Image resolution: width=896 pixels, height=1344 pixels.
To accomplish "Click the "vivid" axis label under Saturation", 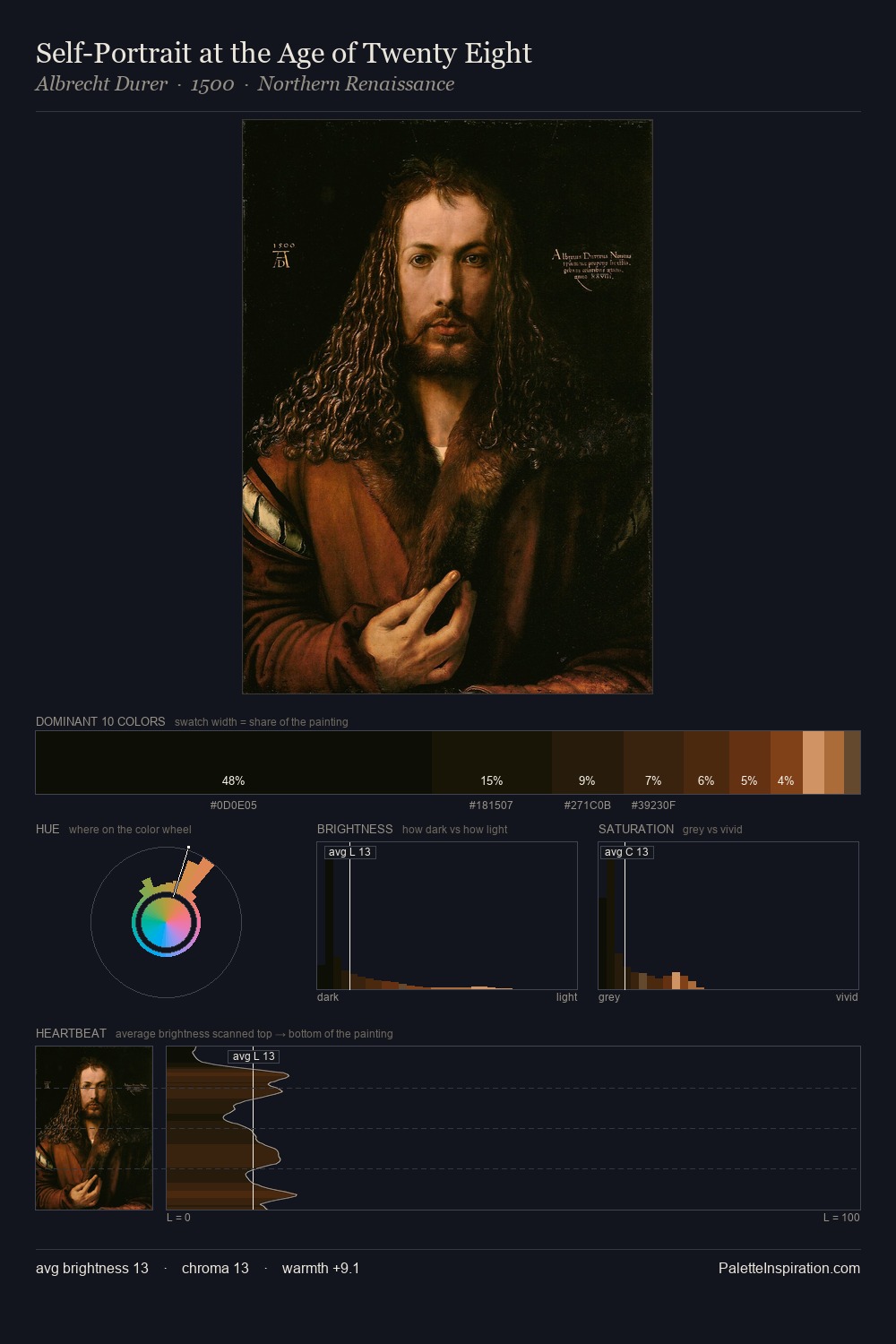I will [847, 997].
